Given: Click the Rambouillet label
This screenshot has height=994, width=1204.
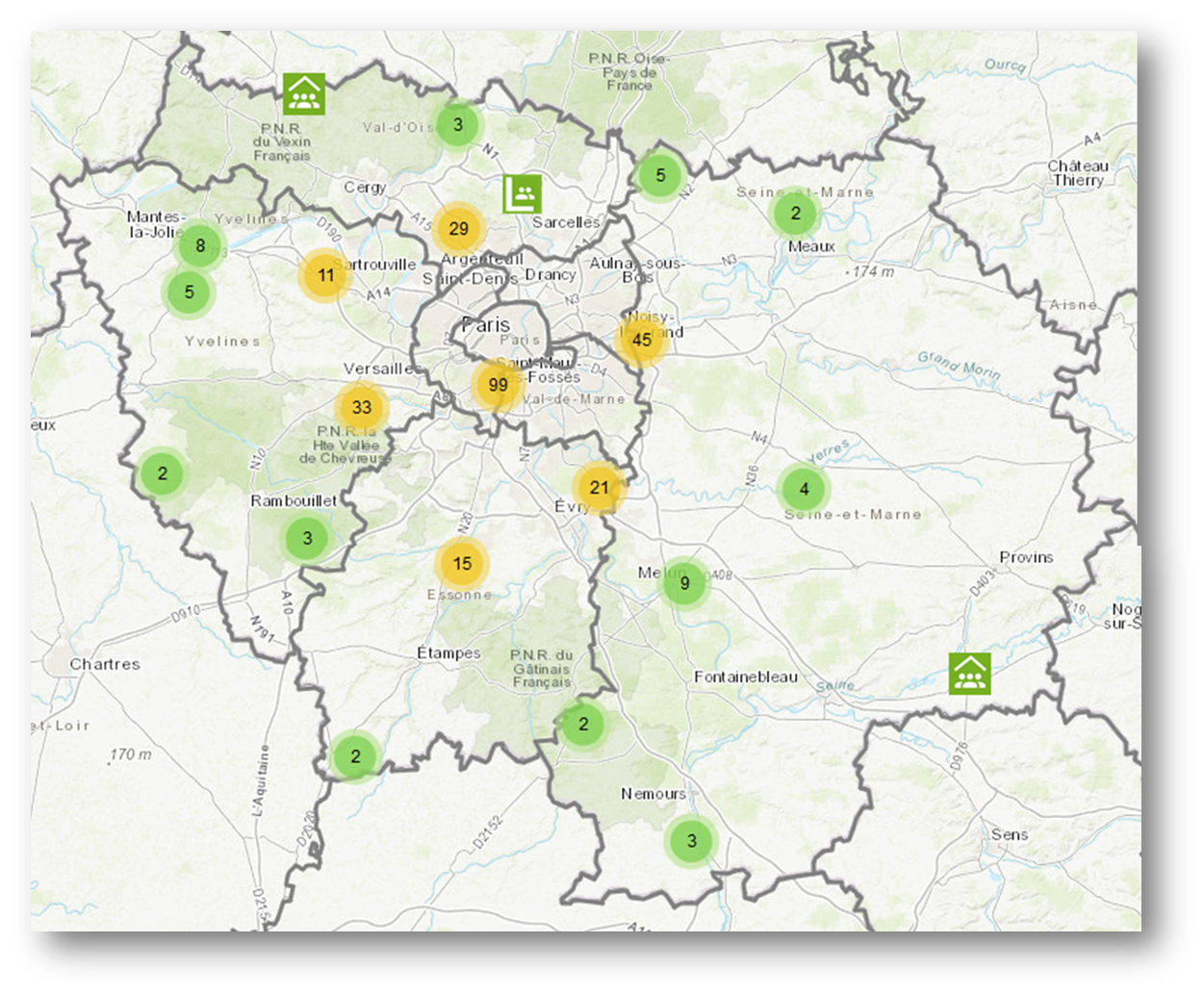Looking at the screenshot, I should pos(294,500).
